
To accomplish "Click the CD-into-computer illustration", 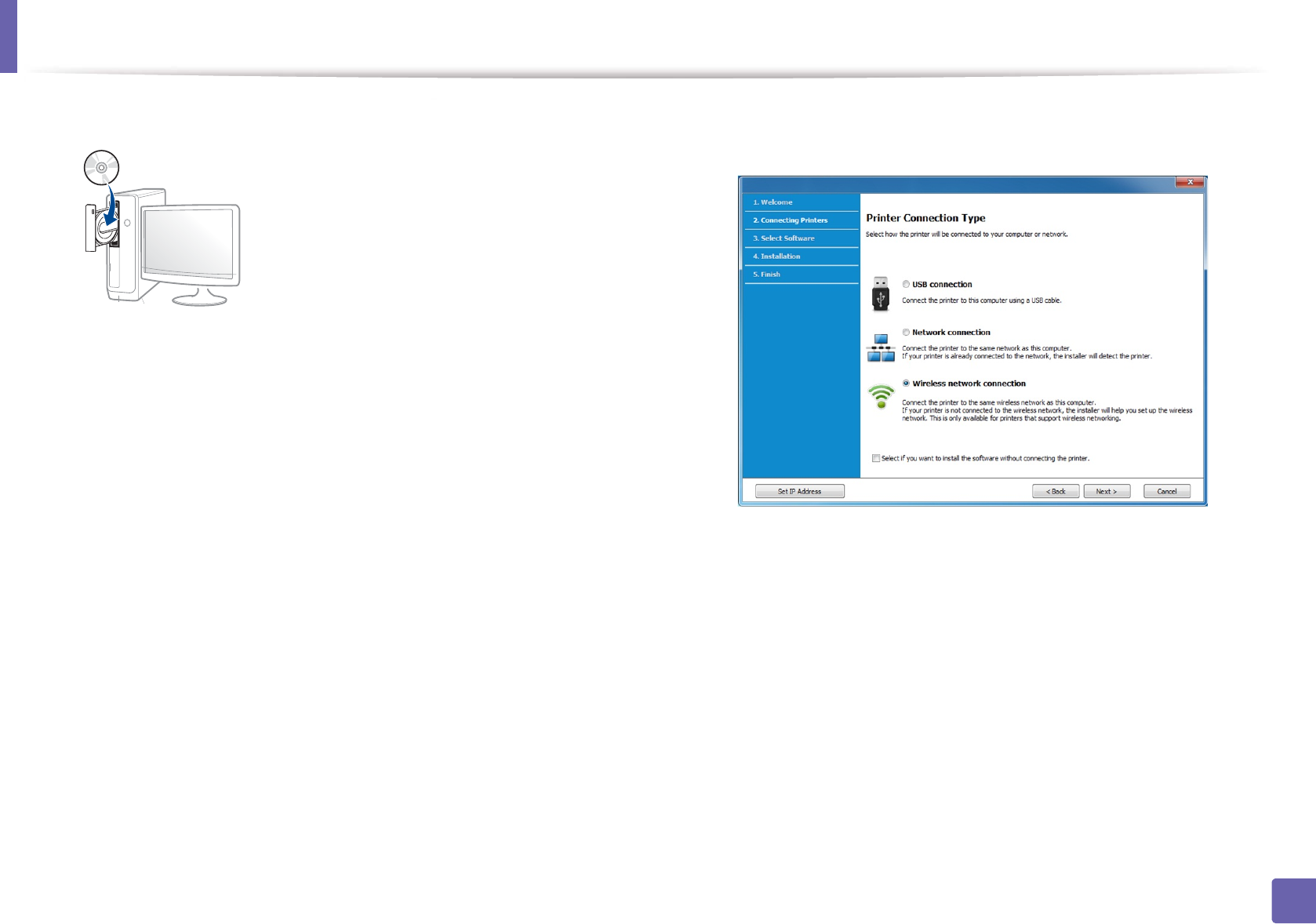I will pyautogui.click(x=162, y=227).
